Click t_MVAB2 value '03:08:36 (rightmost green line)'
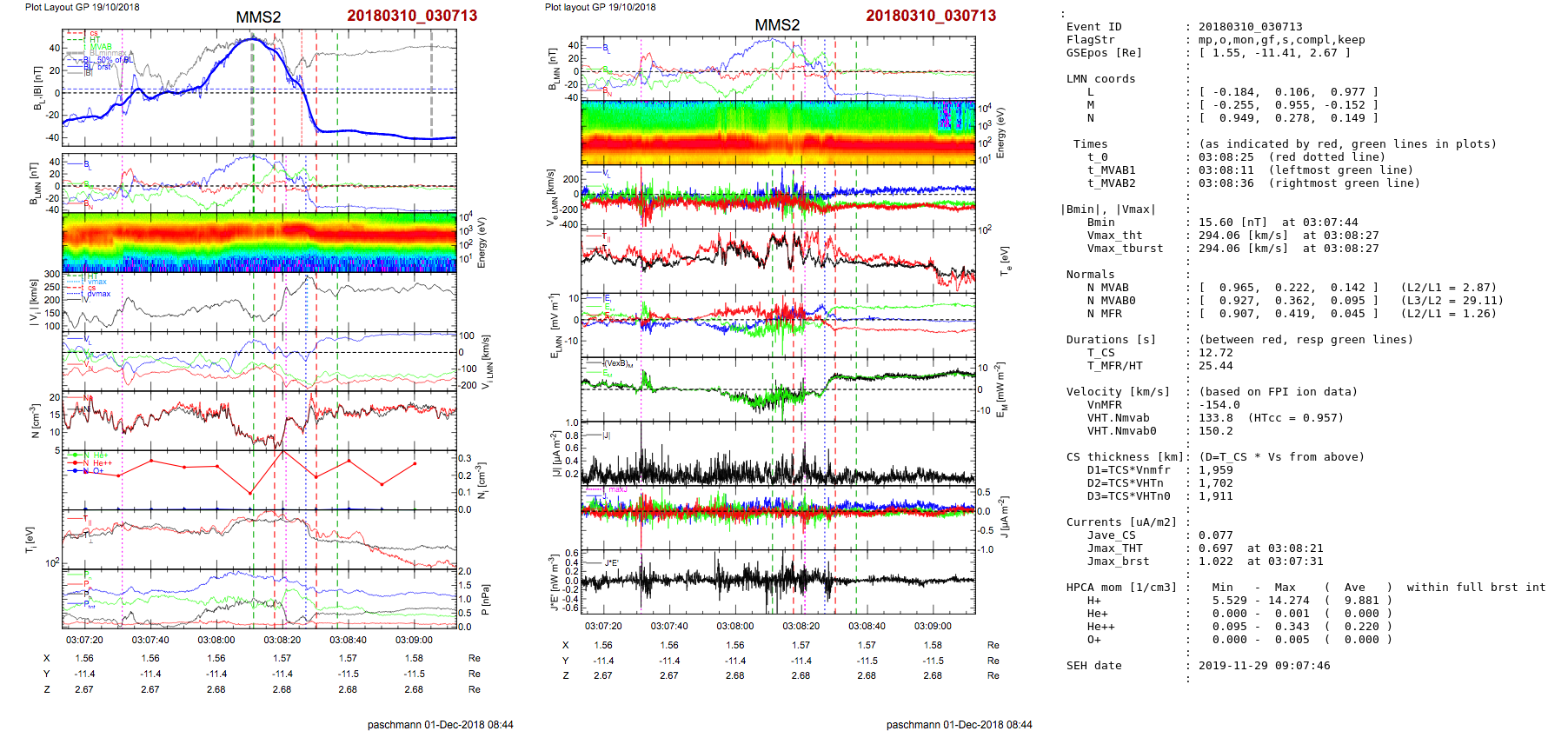 pos(1310,183)
